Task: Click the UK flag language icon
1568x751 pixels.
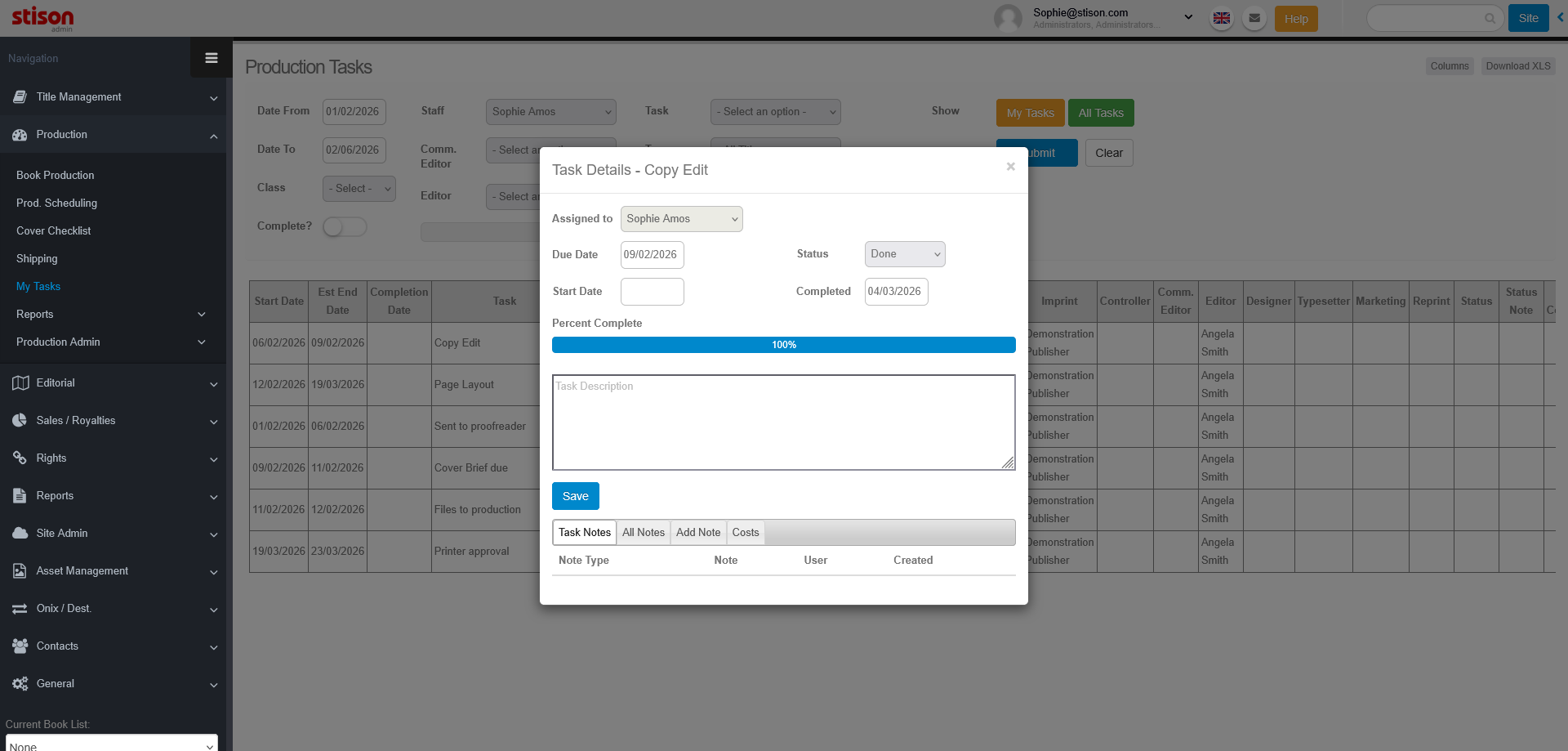Action: click(1221, 18)
